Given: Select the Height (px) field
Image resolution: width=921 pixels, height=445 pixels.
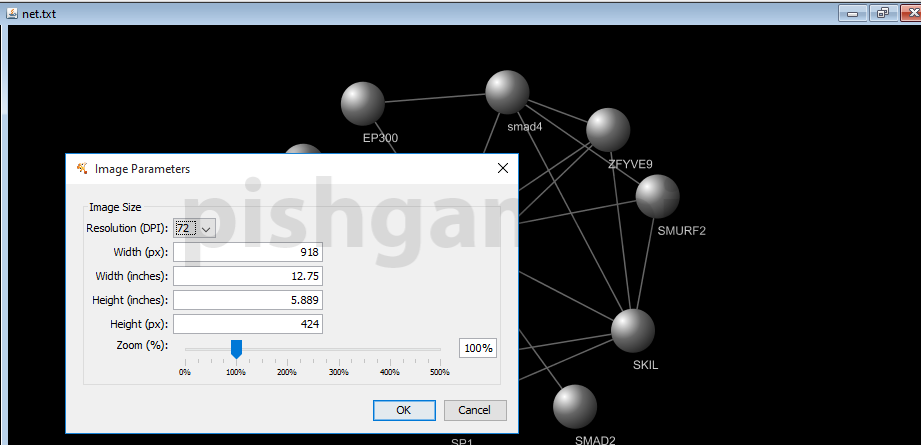Looking at the screenshot, I should click(248, 324).
